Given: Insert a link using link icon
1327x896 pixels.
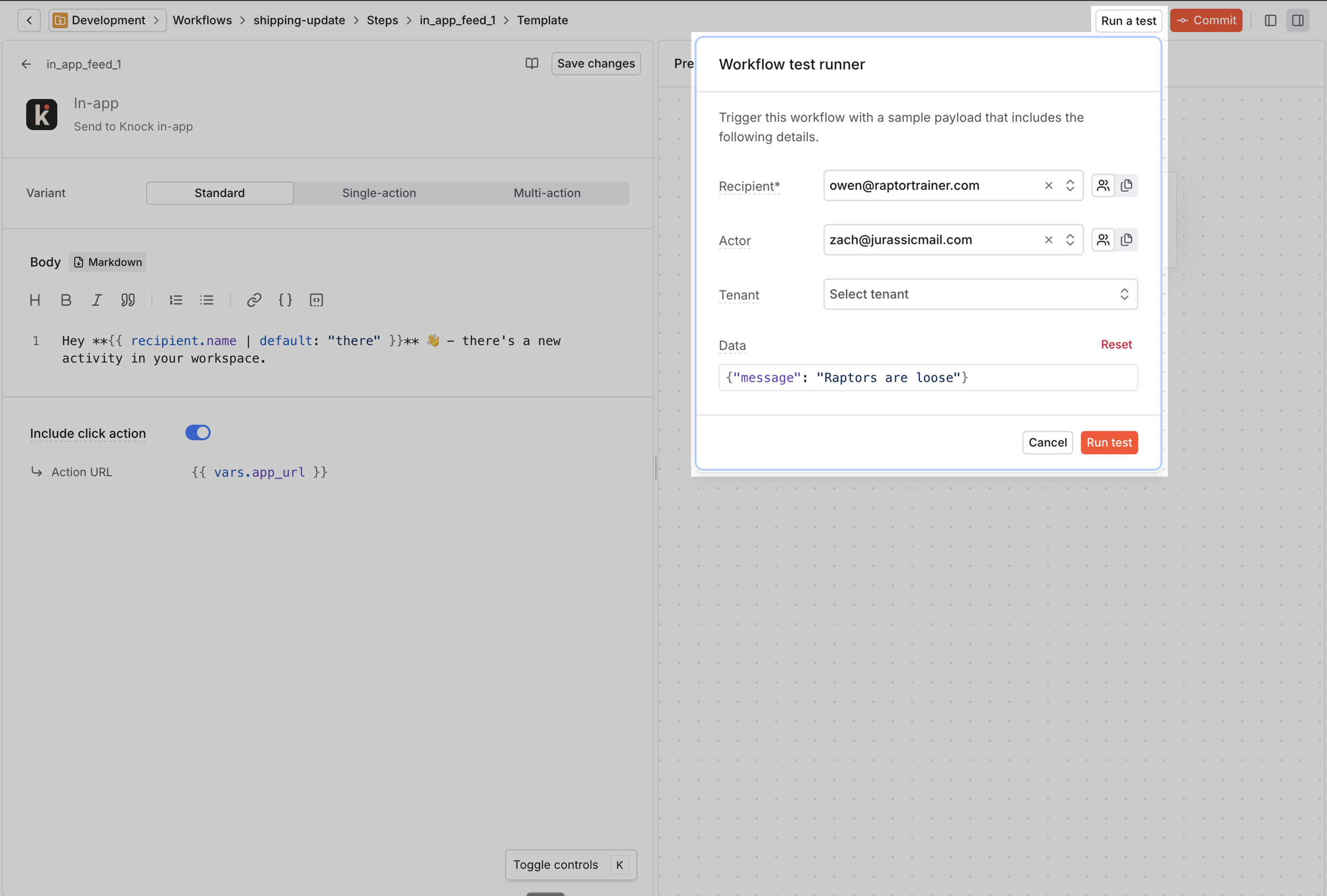Looking at the screenshot, I should coord(254,300).
